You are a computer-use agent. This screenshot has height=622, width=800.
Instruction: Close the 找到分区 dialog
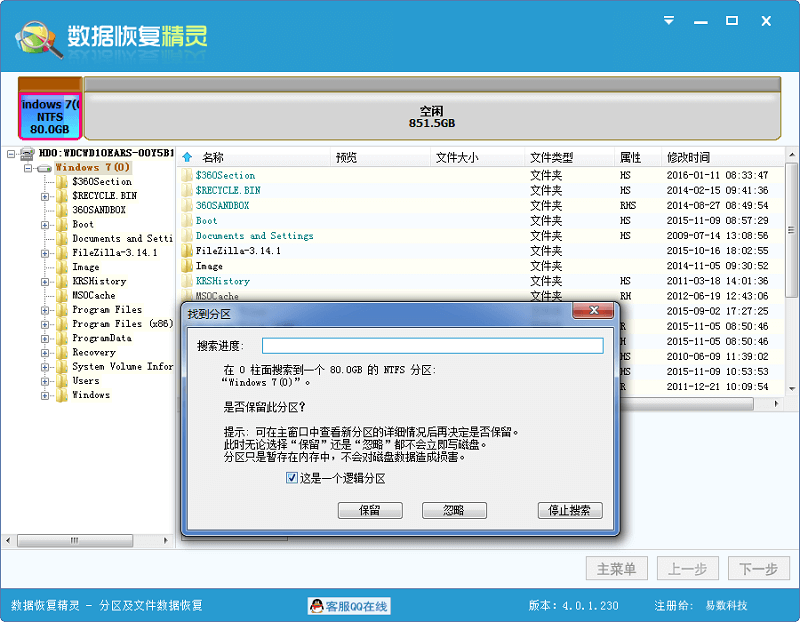(593, 310)
